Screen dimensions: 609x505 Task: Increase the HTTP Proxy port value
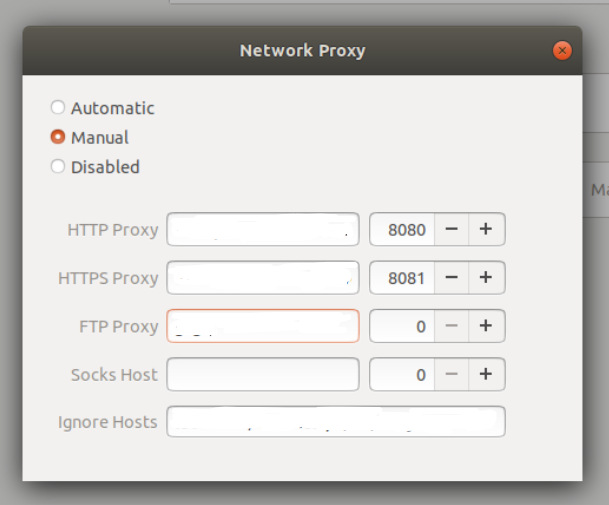coord(486,230)
